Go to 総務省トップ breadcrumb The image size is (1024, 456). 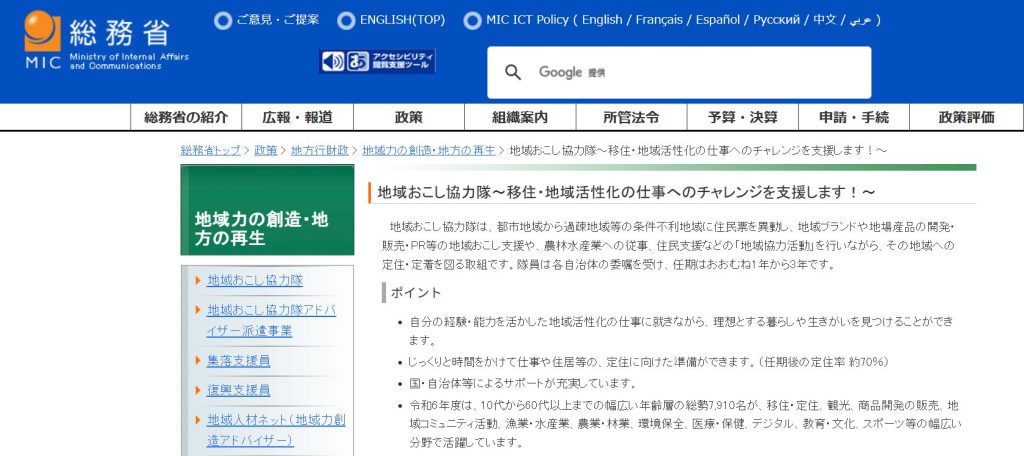pyautogui.click(x=210, y=150)
